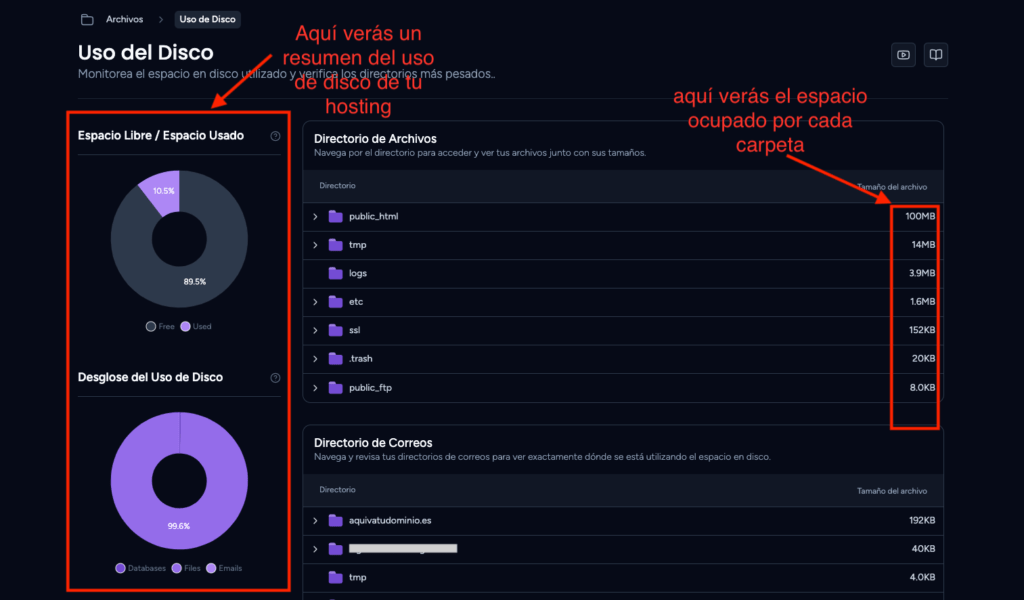Select the public_html directory name

click(374, 216)
